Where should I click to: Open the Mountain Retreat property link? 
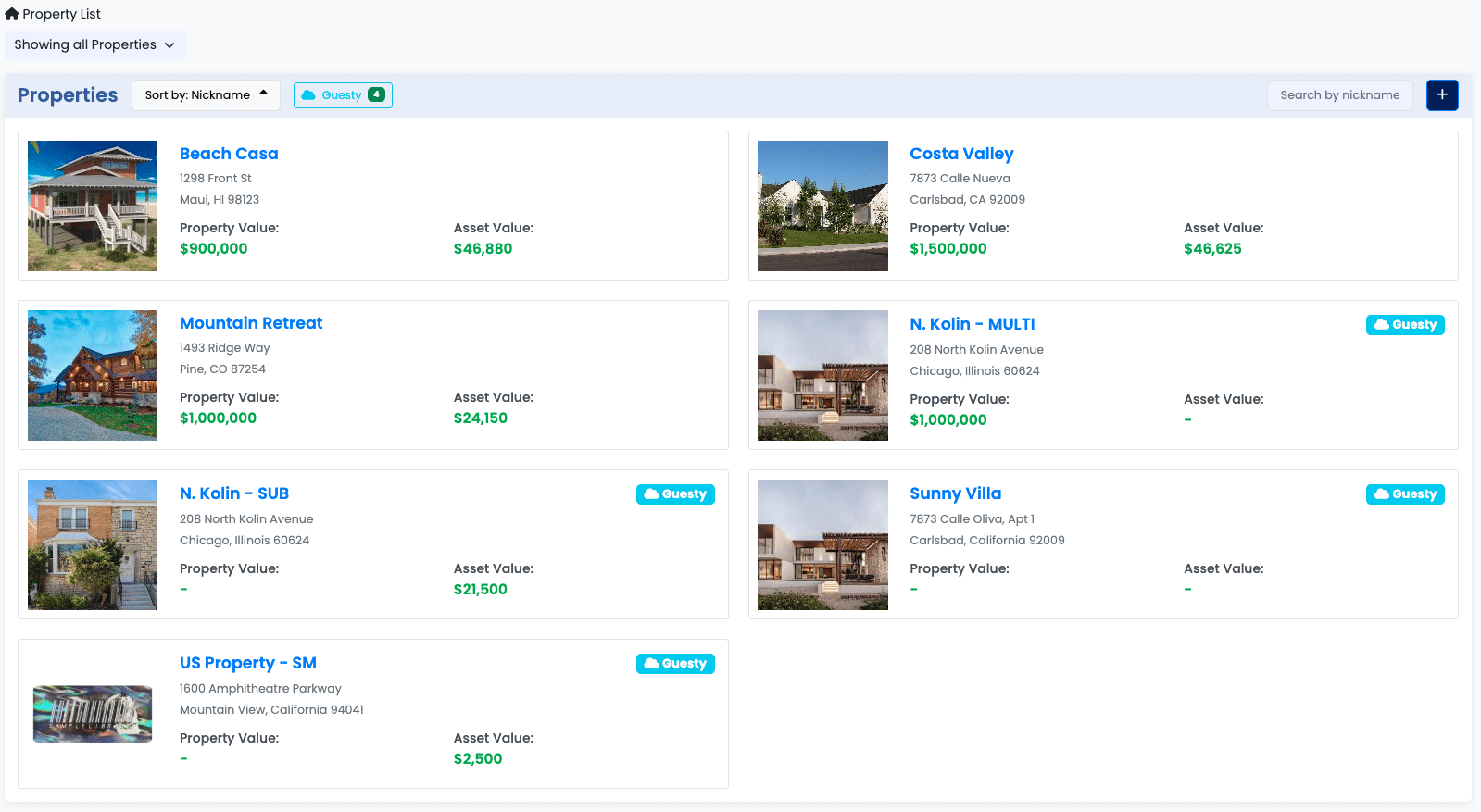pos(251,323)
